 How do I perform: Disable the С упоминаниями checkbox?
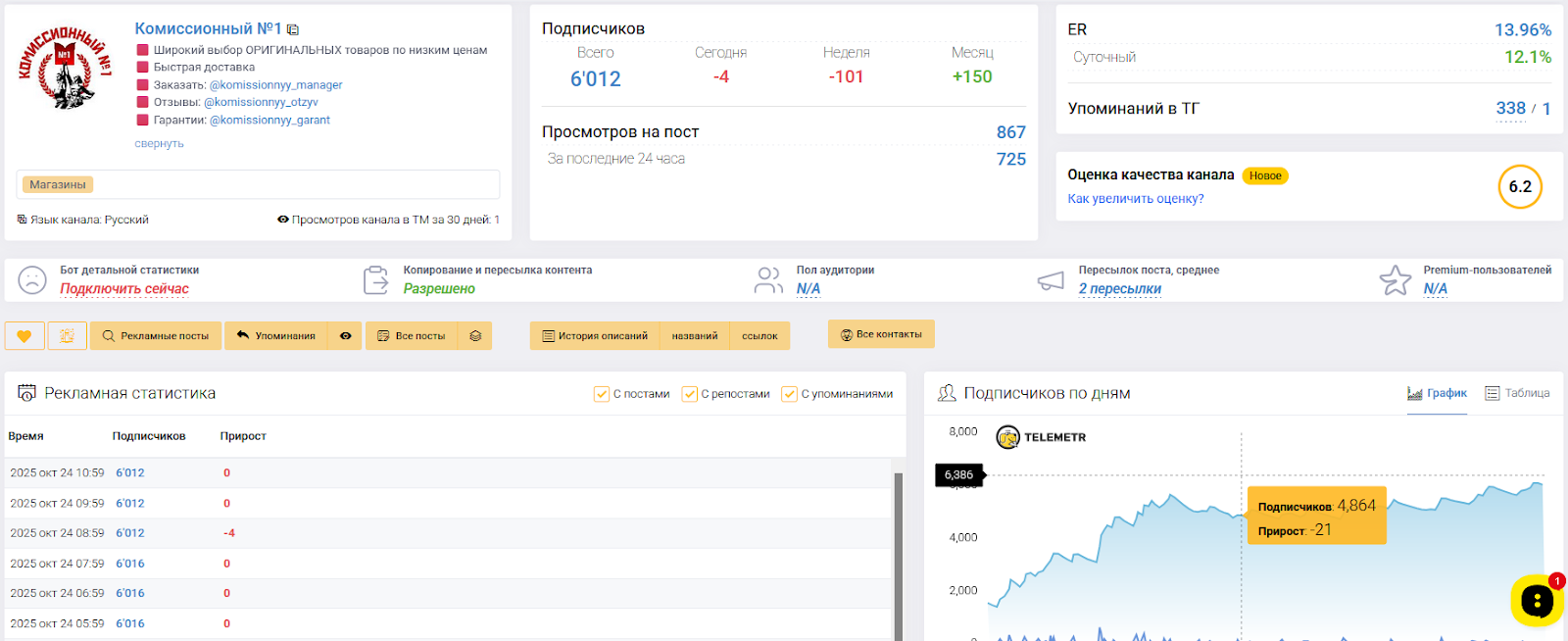[x=789, y=394]
